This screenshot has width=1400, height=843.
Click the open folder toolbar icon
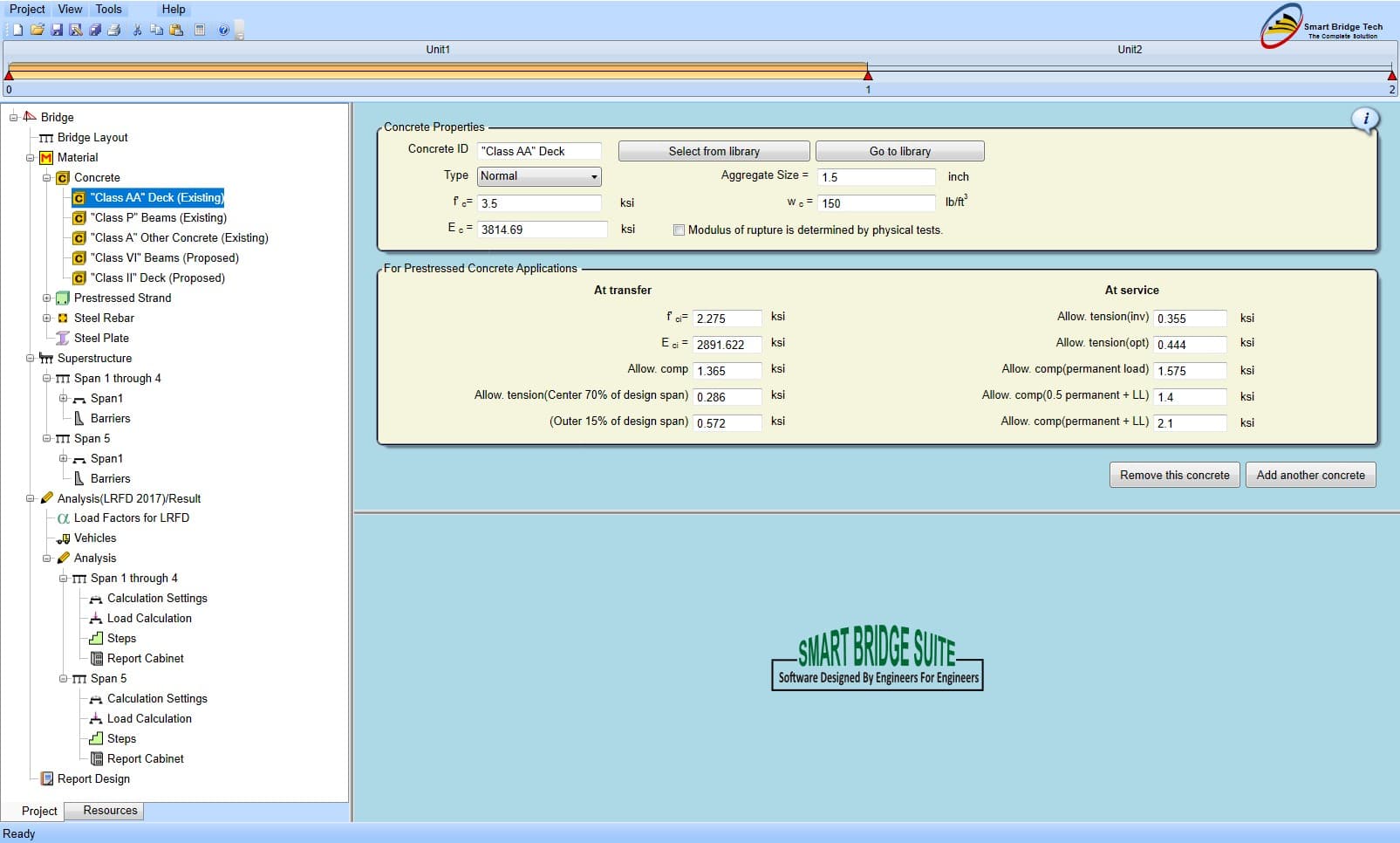click(x=37, y=31)
